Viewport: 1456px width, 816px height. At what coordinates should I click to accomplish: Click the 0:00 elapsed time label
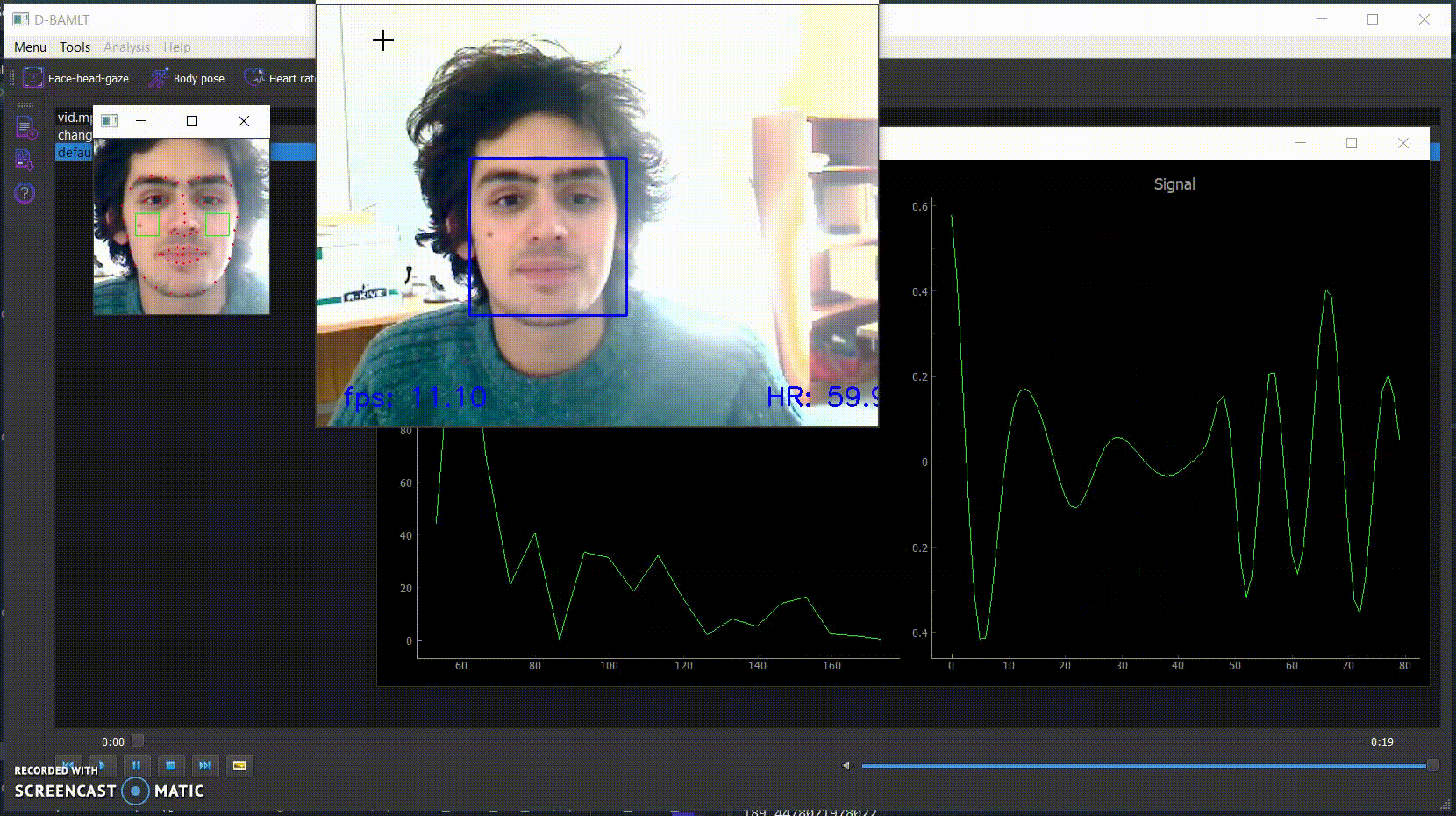pyautogui.click(x=113, y=742)
